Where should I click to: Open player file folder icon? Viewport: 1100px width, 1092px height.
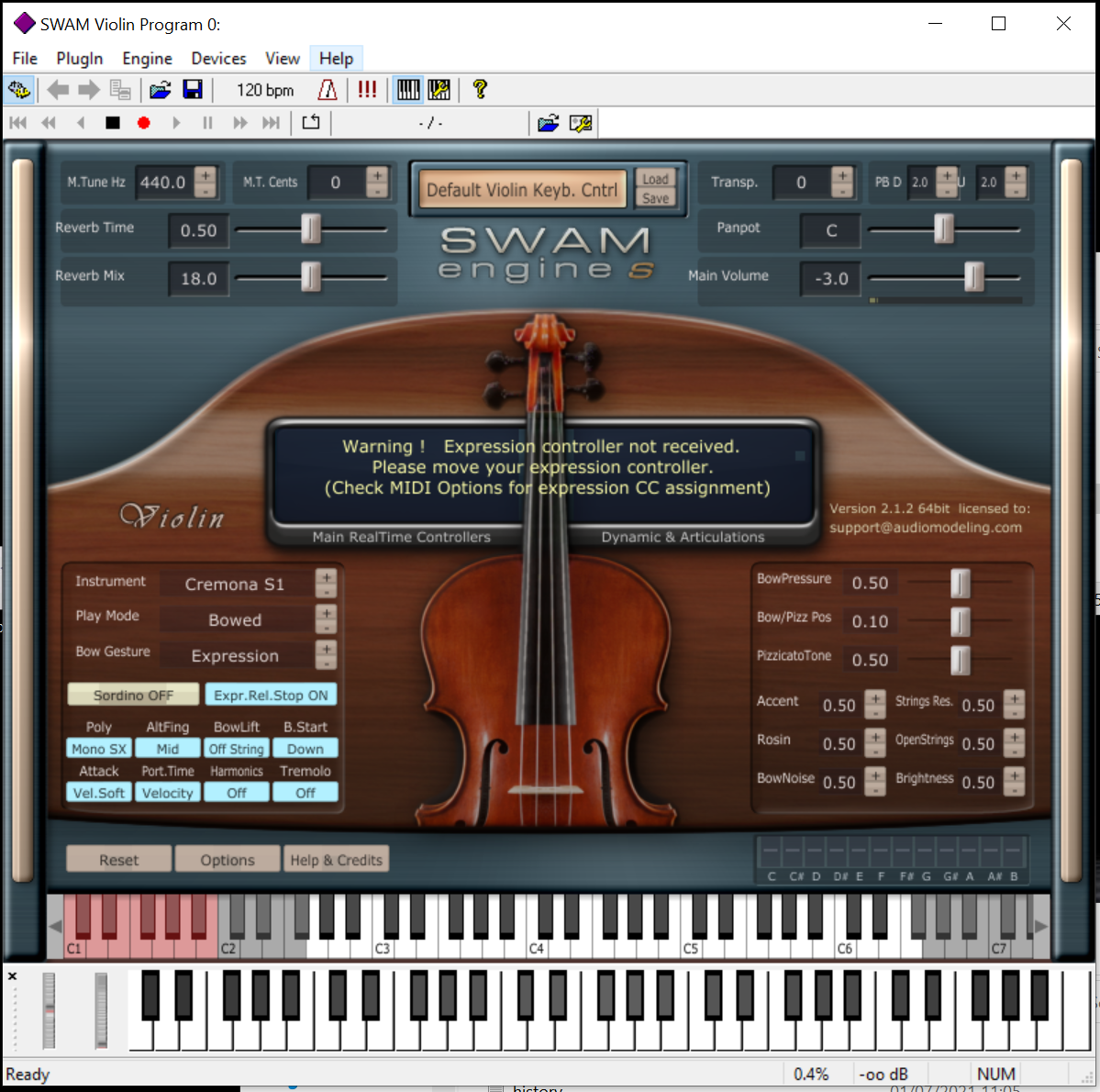coord(548,124)
